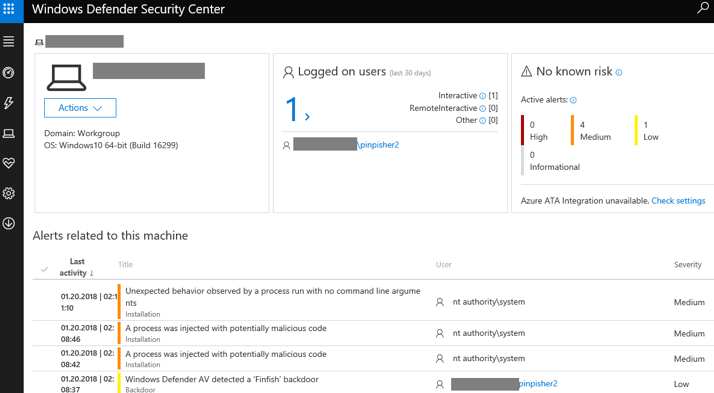Open the dashboard gauge icon in sidebar

(9, 73)
